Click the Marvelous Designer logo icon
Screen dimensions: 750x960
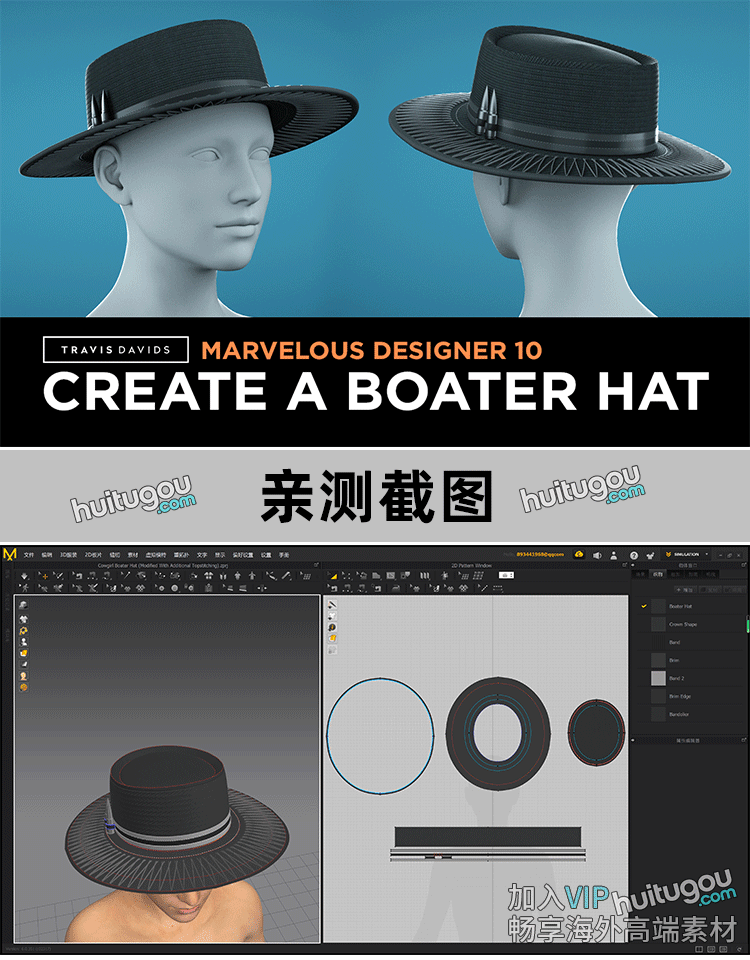(x=9, y=554)
